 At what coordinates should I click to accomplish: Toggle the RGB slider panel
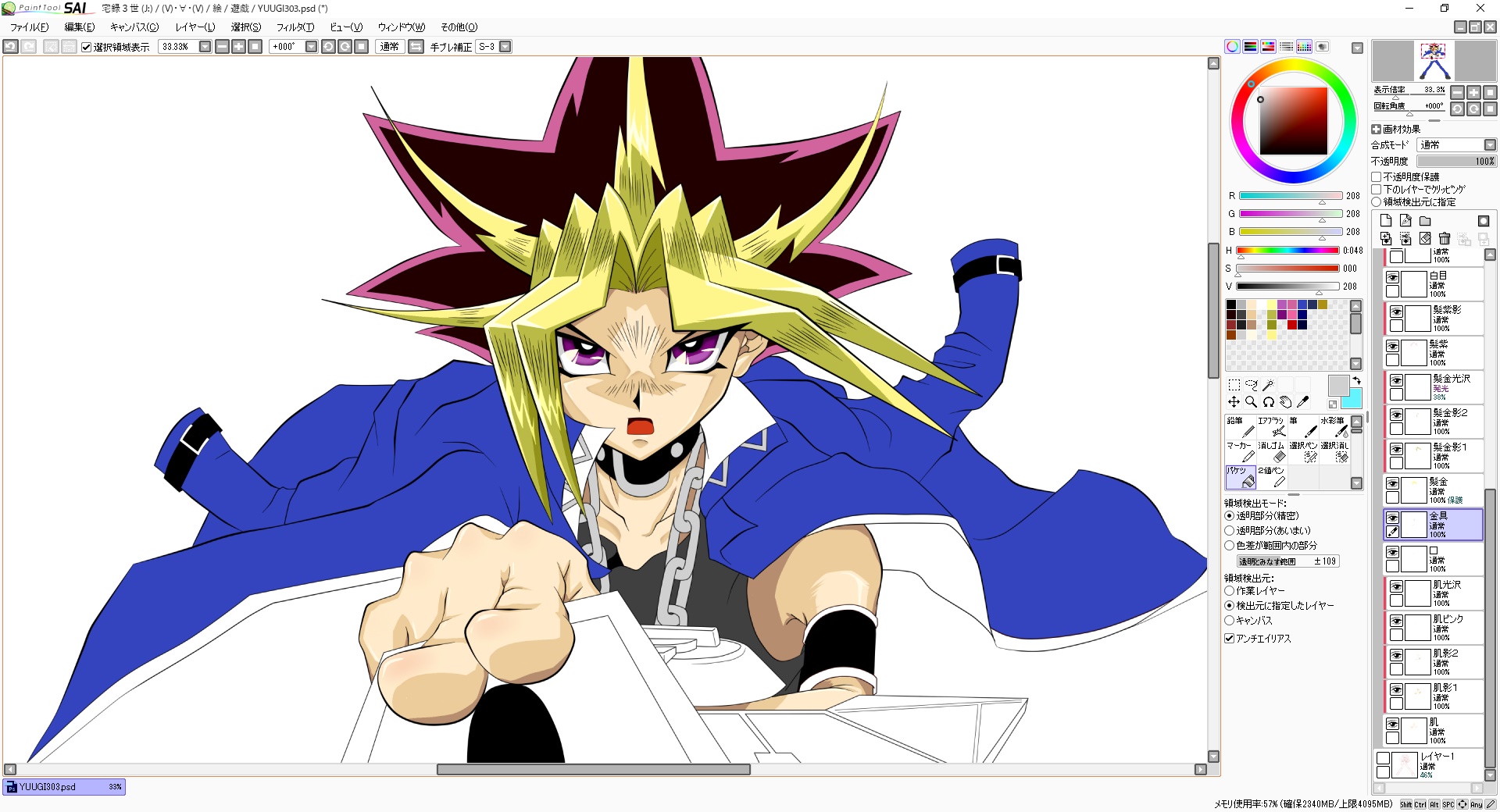(x=1250, y=47)
